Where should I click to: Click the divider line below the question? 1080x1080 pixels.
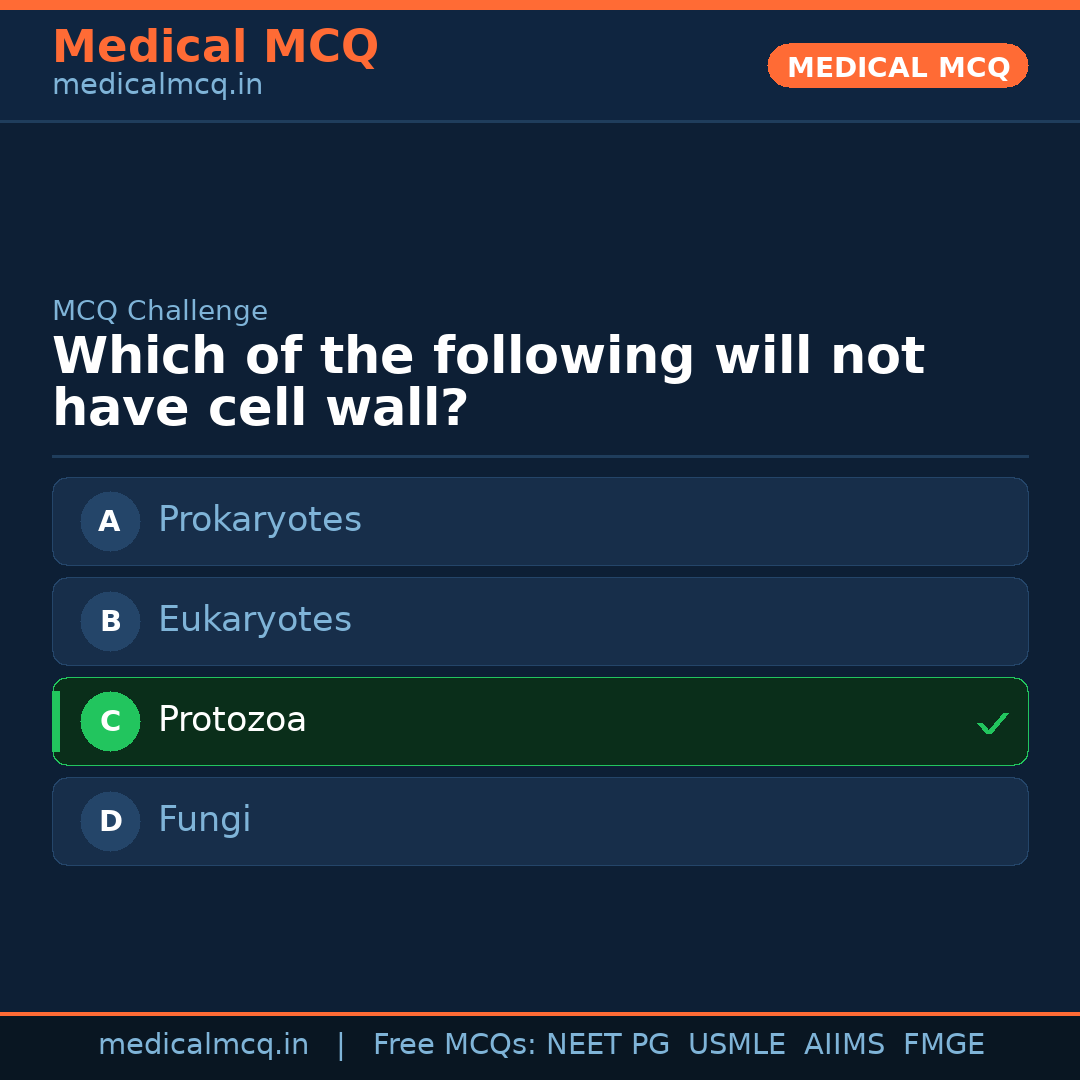pos(540,456)
